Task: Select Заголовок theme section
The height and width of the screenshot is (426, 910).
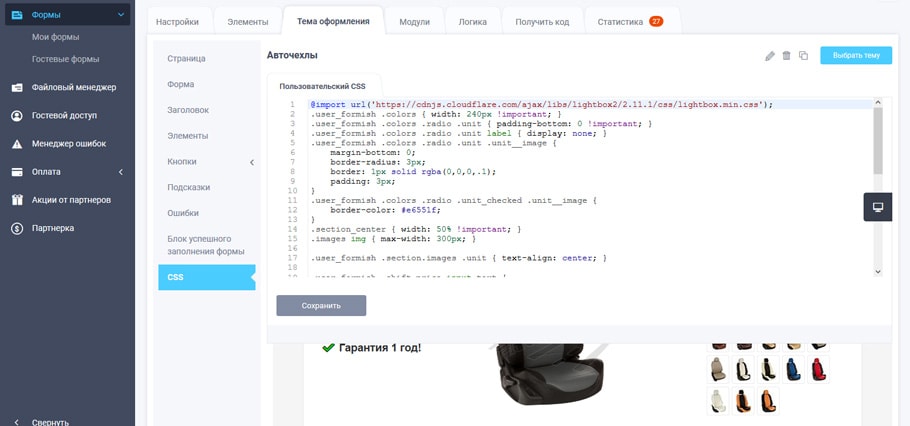Action: pos(188,110)
